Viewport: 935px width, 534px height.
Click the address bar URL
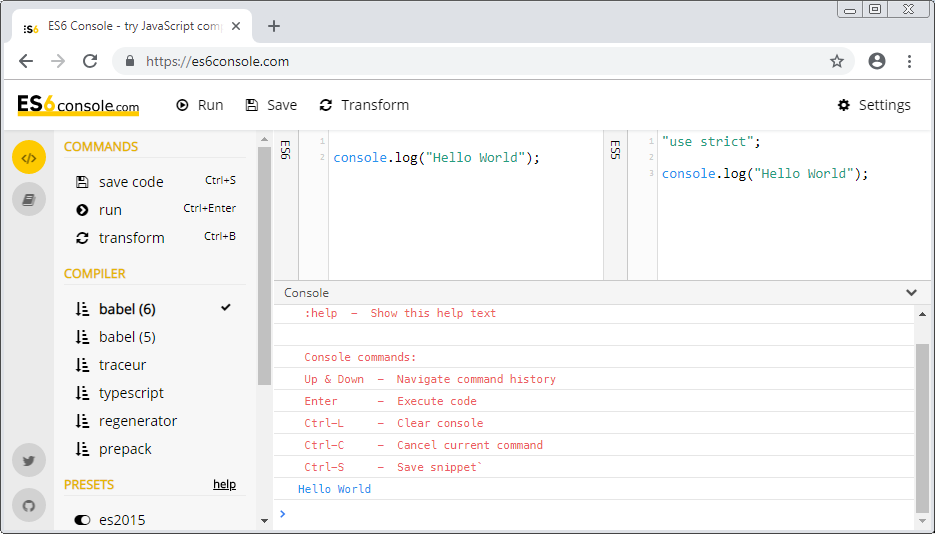coord(218,61)
